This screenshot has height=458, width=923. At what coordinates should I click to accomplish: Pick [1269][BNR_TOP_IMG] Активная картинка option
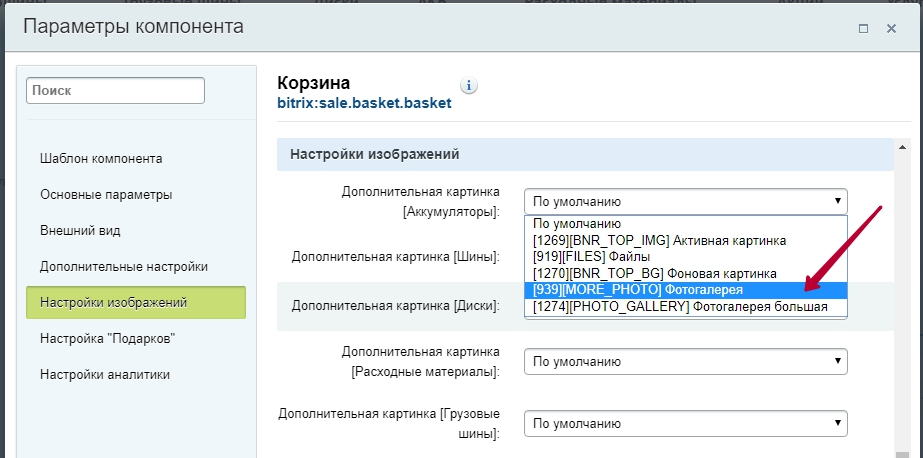686,241
